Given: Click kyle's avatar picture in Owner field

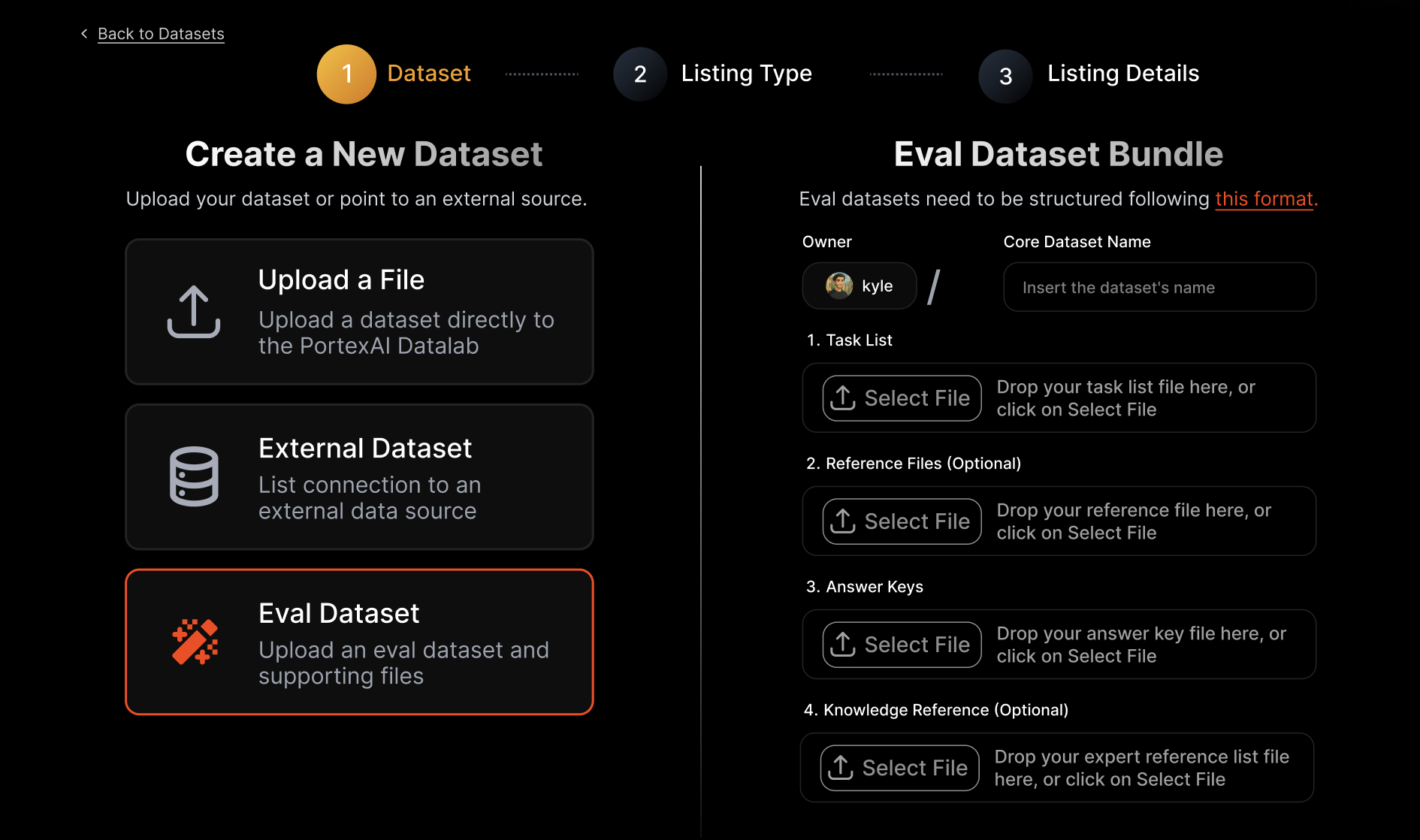Looking at the screenshot, I should click(x=839, y=286).
